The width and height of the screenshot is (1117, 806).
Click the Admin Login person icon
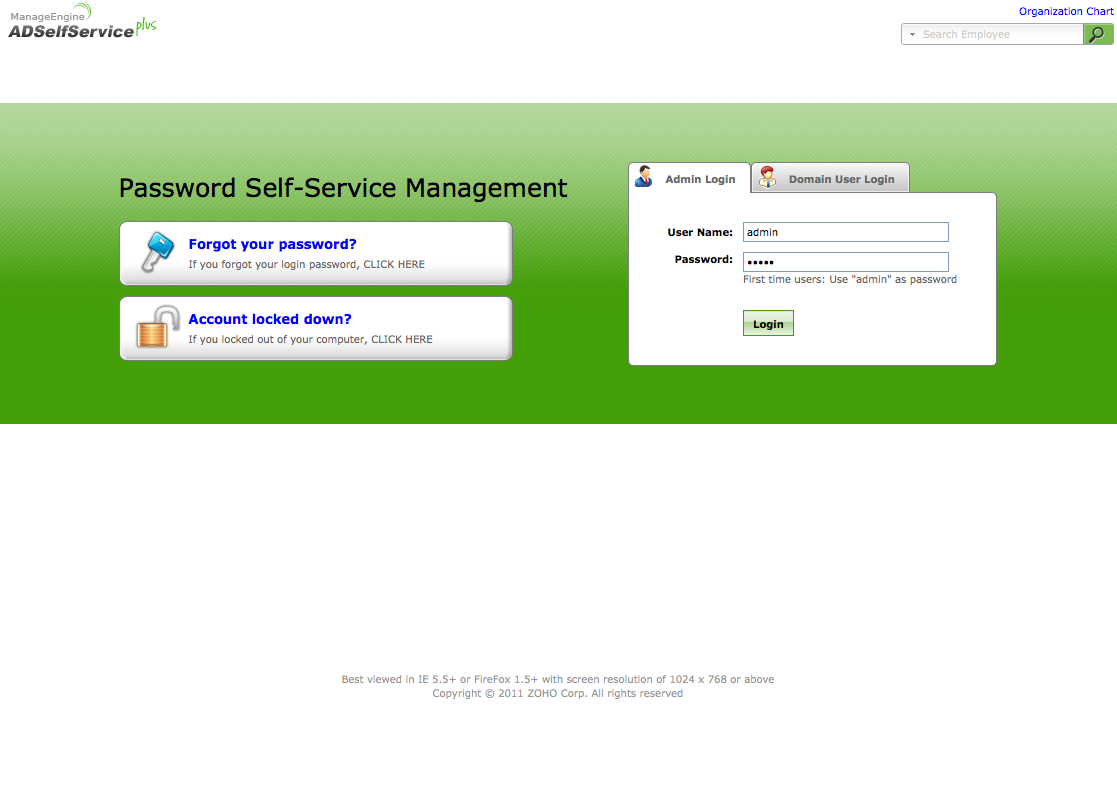click(x=644, y=177)
